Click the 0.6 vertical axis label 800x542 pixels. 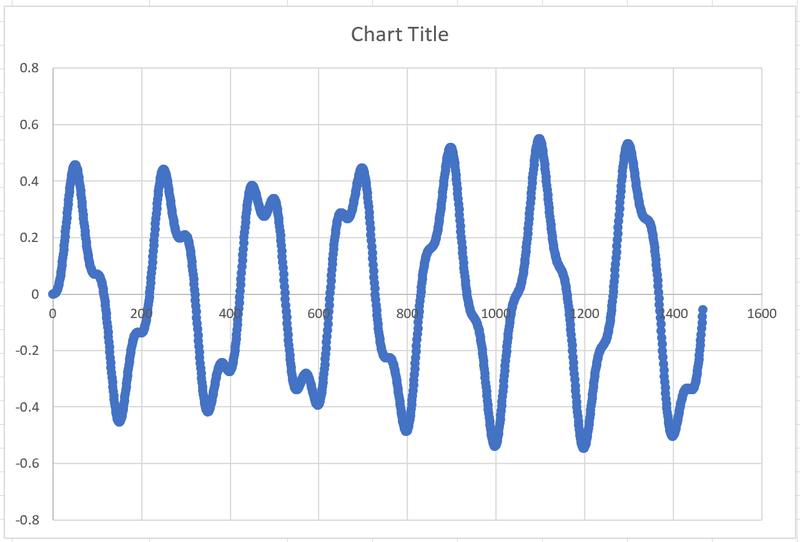coord(29,125)
